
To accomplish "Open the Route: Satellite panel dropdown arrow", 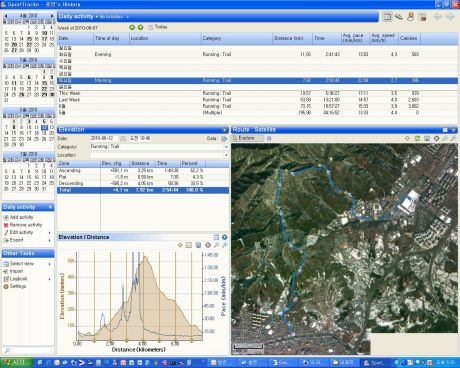I will pyautogui.click(x=453, y=130).
